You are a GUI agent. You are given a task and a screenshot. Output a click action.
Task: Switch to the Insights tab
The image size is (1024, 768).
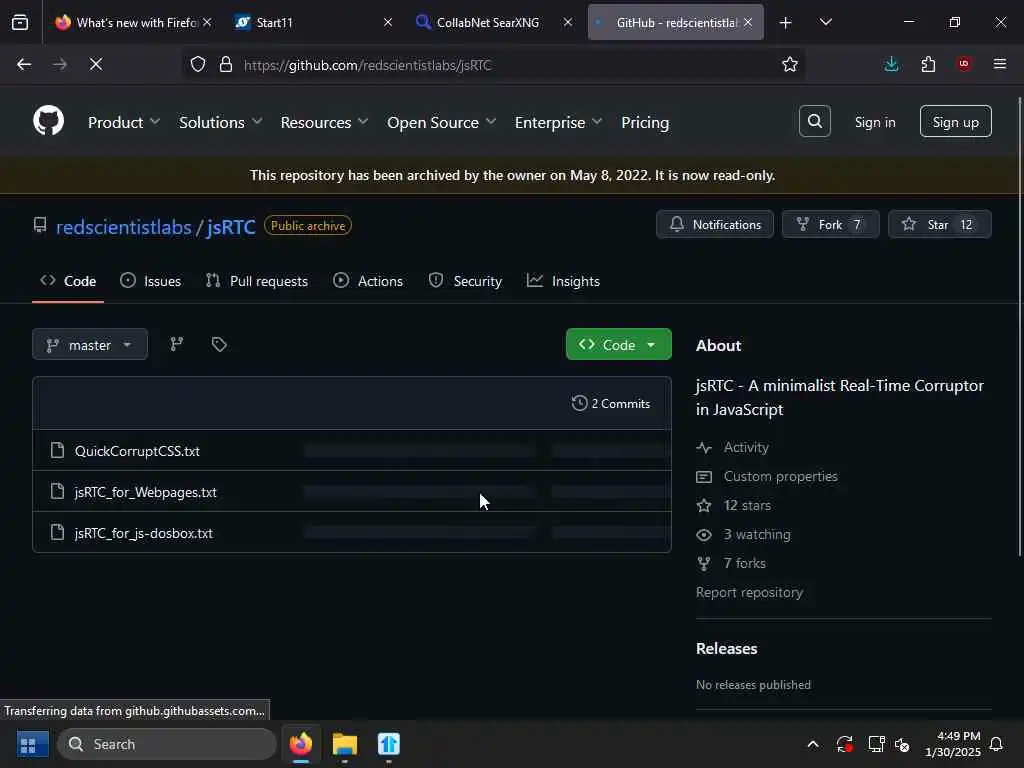pos(563,281)
